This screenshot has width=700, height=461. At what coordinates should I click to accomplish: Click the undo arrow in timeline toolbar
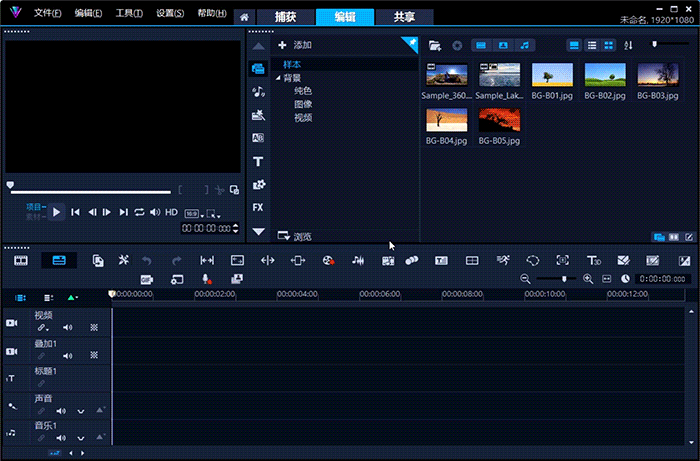point(148,260)
